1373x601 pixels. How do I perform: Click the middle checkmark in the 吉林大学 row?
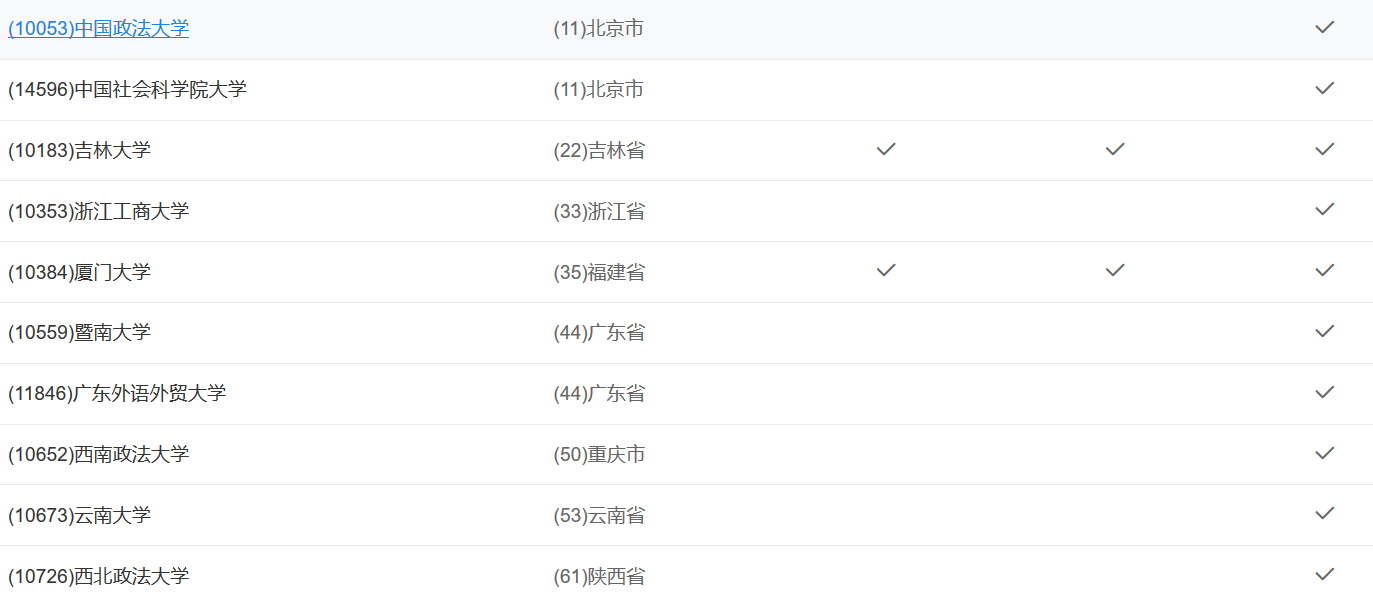click(x=1115, y=150)
